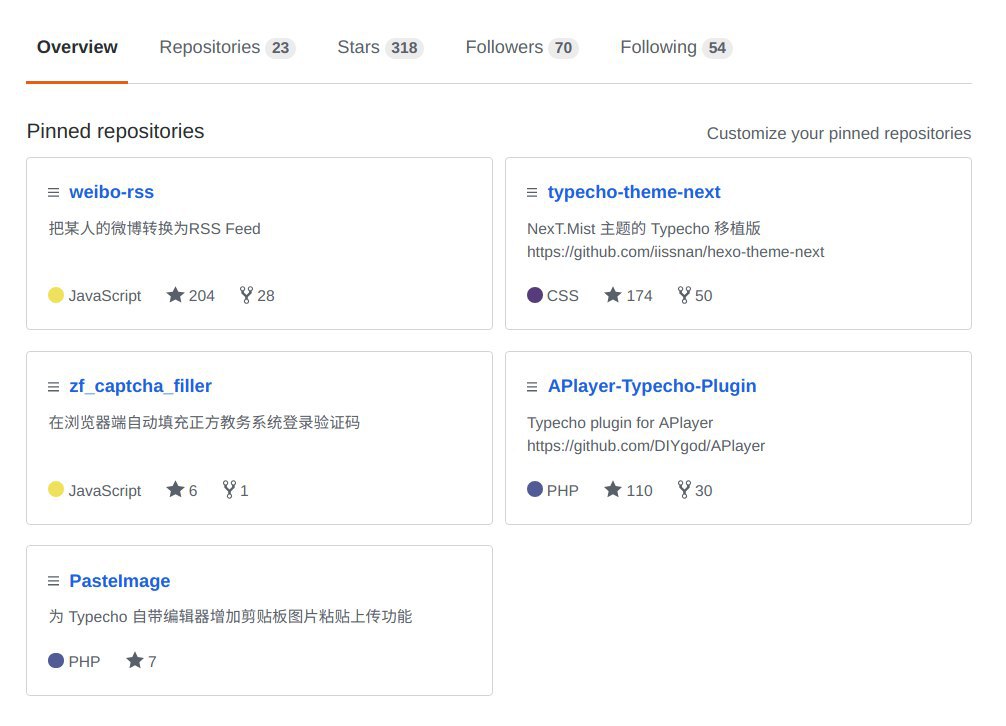Viewport: 1006px width, 726px height.
Task: Open the weibo-rss repository link
Action: (111, 192)
